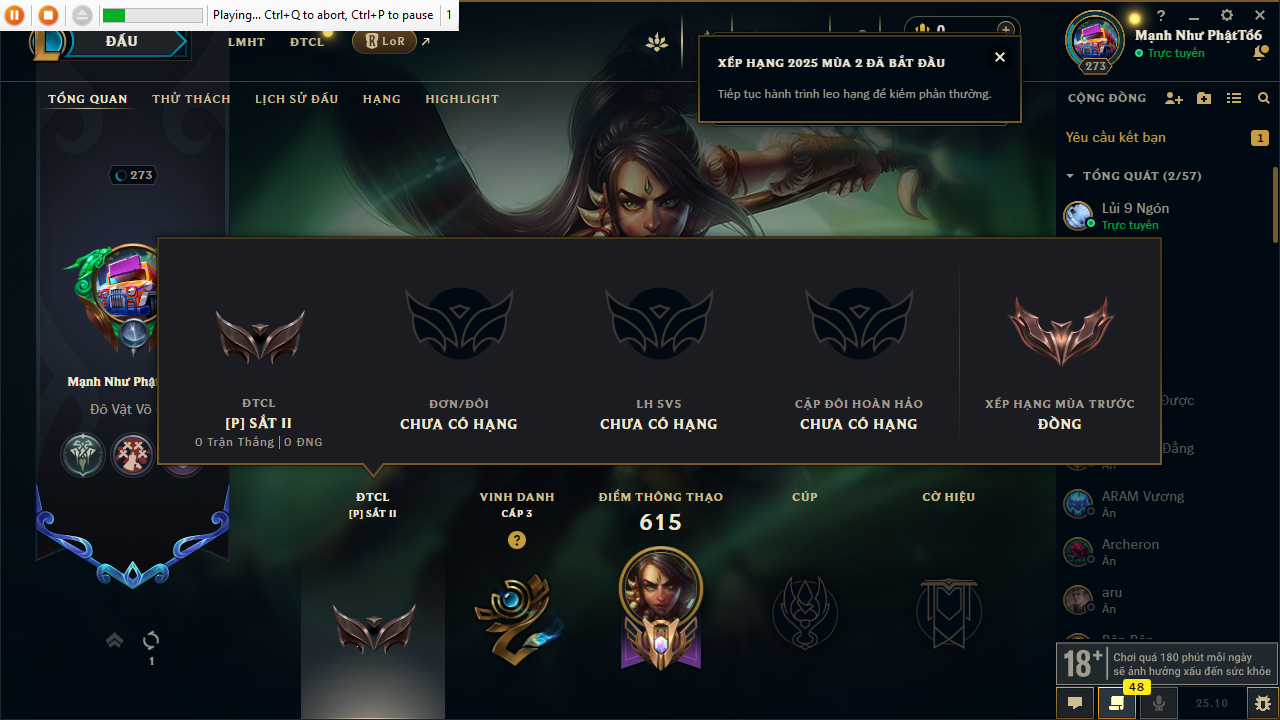The width and height of the screenshot is (1280, 720).
Task: Open the chat bubble icon
Action: point(1075,703)
